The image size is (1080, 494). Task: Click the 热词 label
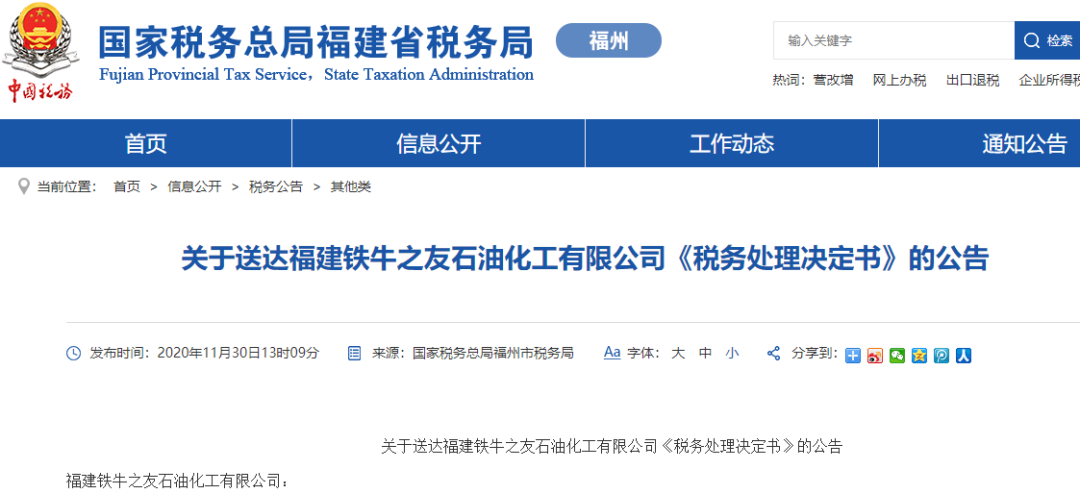click(x=789, y=81)
